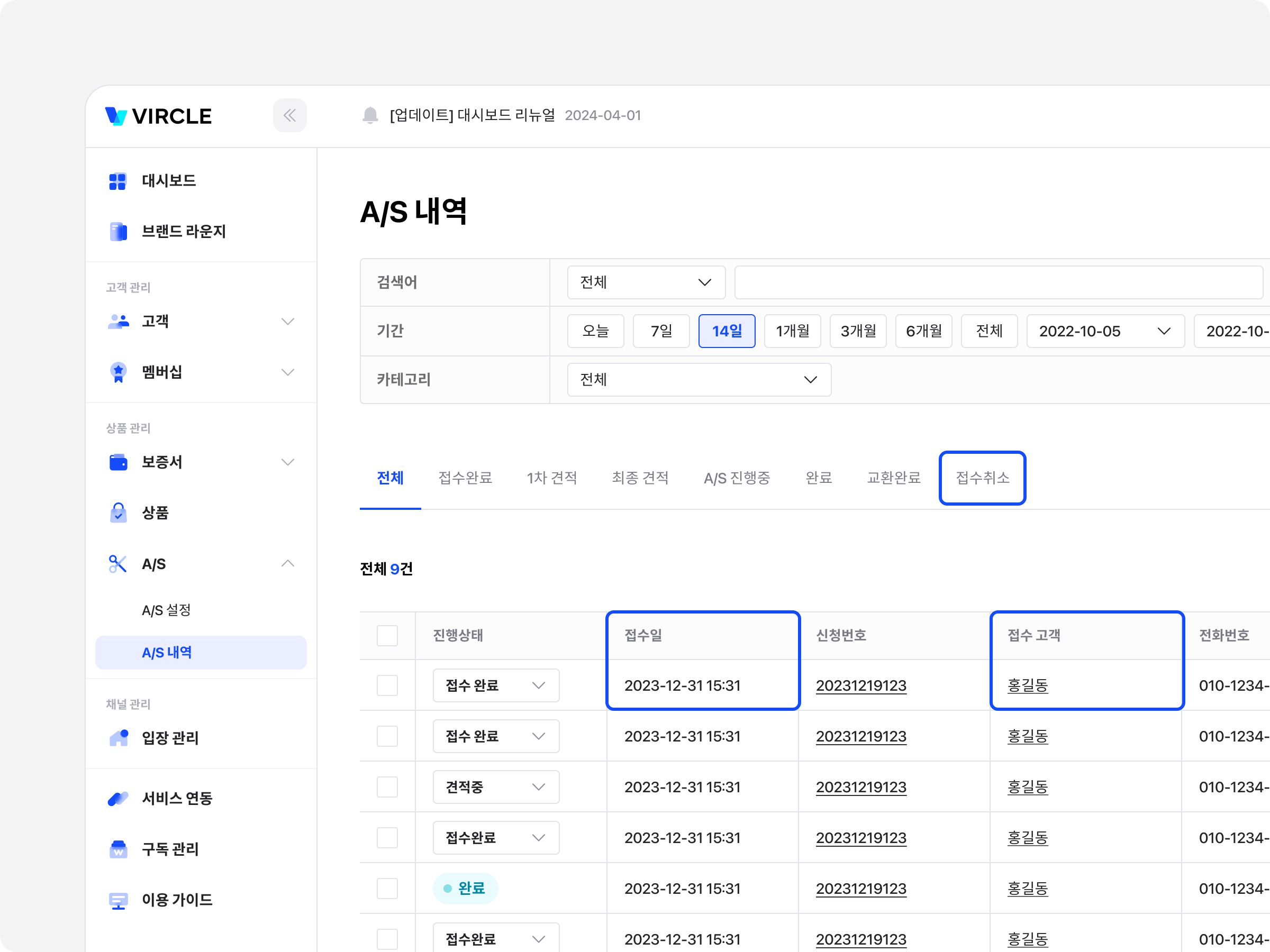Open the 카테고리 전체 dropdown
This screenshot has height=952, width=1270.
698,379
